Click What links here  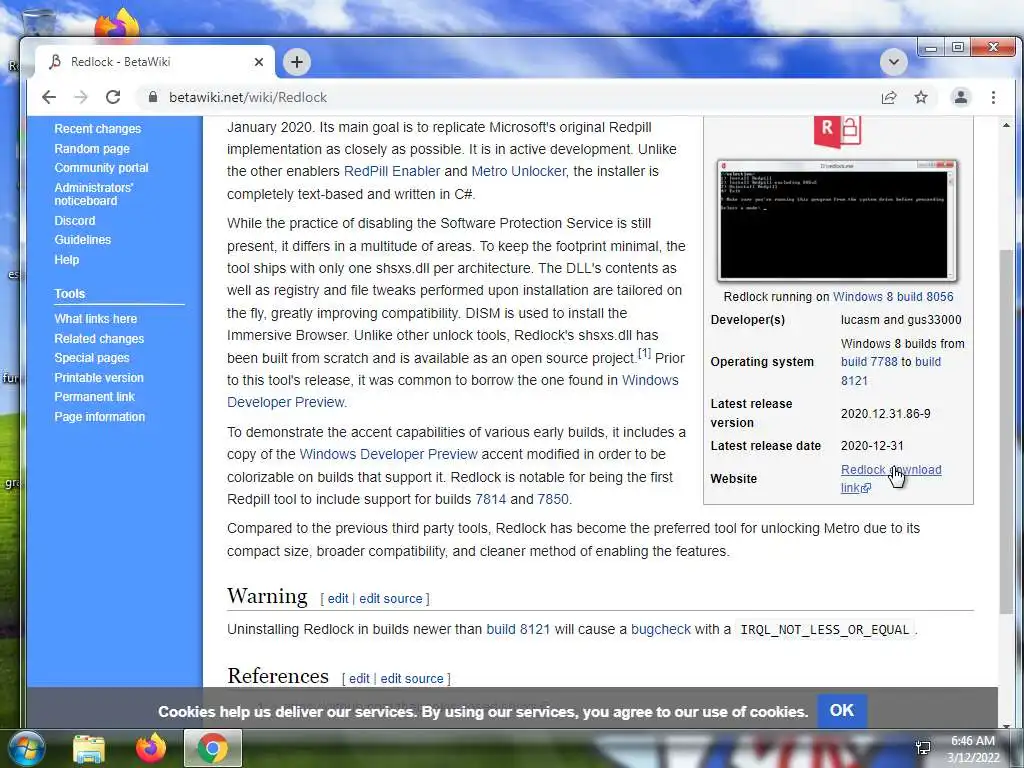(95, 319)
